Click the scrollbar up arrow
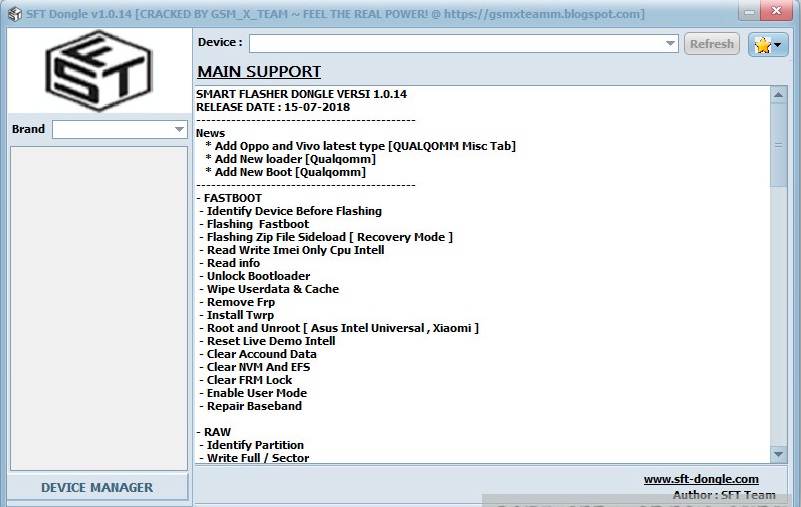The width and height of the screenshot is (801, 507). [x=778, y=95]
